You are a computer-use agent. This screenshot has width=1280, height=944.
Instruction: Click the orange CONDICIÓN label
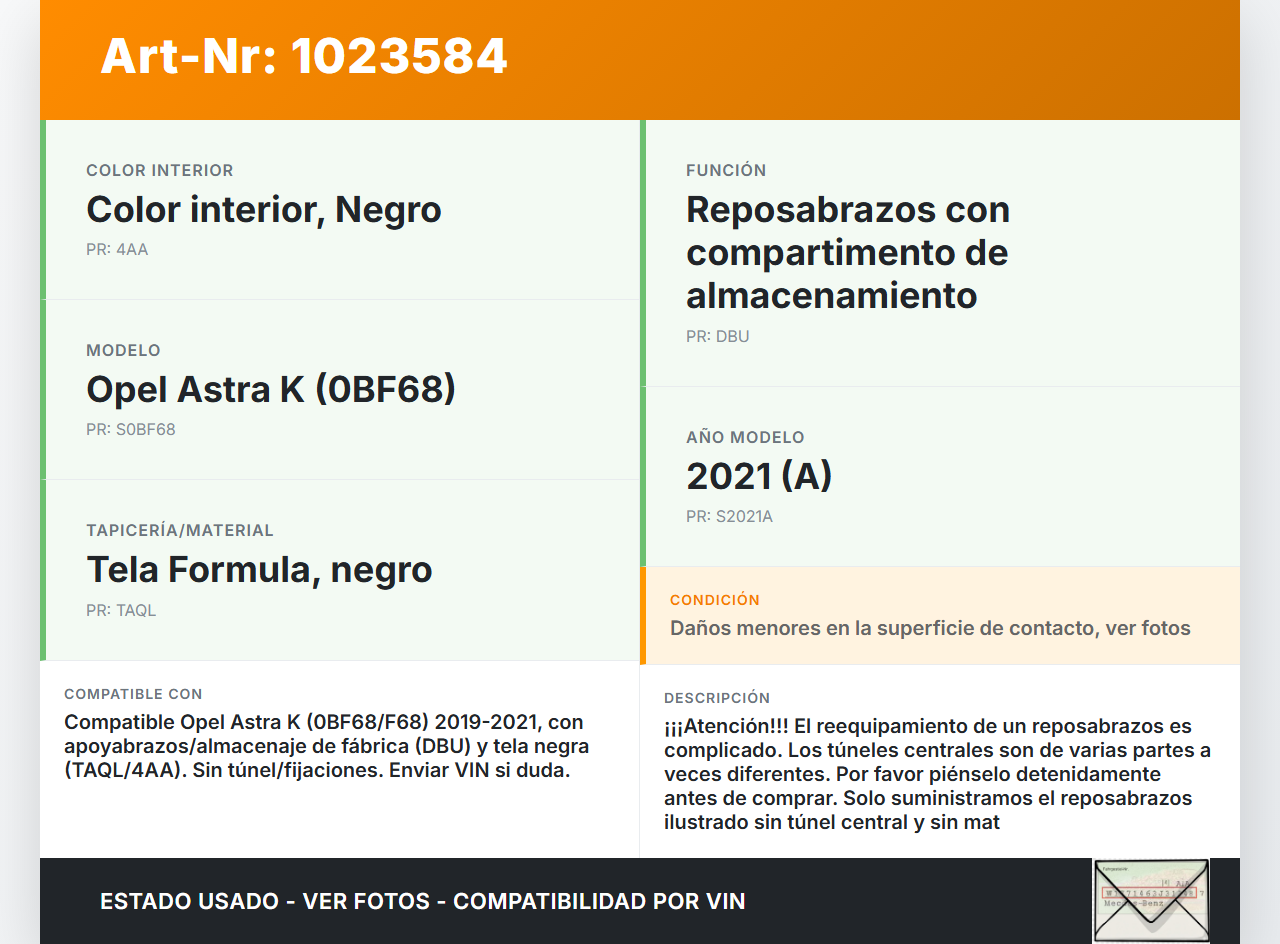point(715,600)
